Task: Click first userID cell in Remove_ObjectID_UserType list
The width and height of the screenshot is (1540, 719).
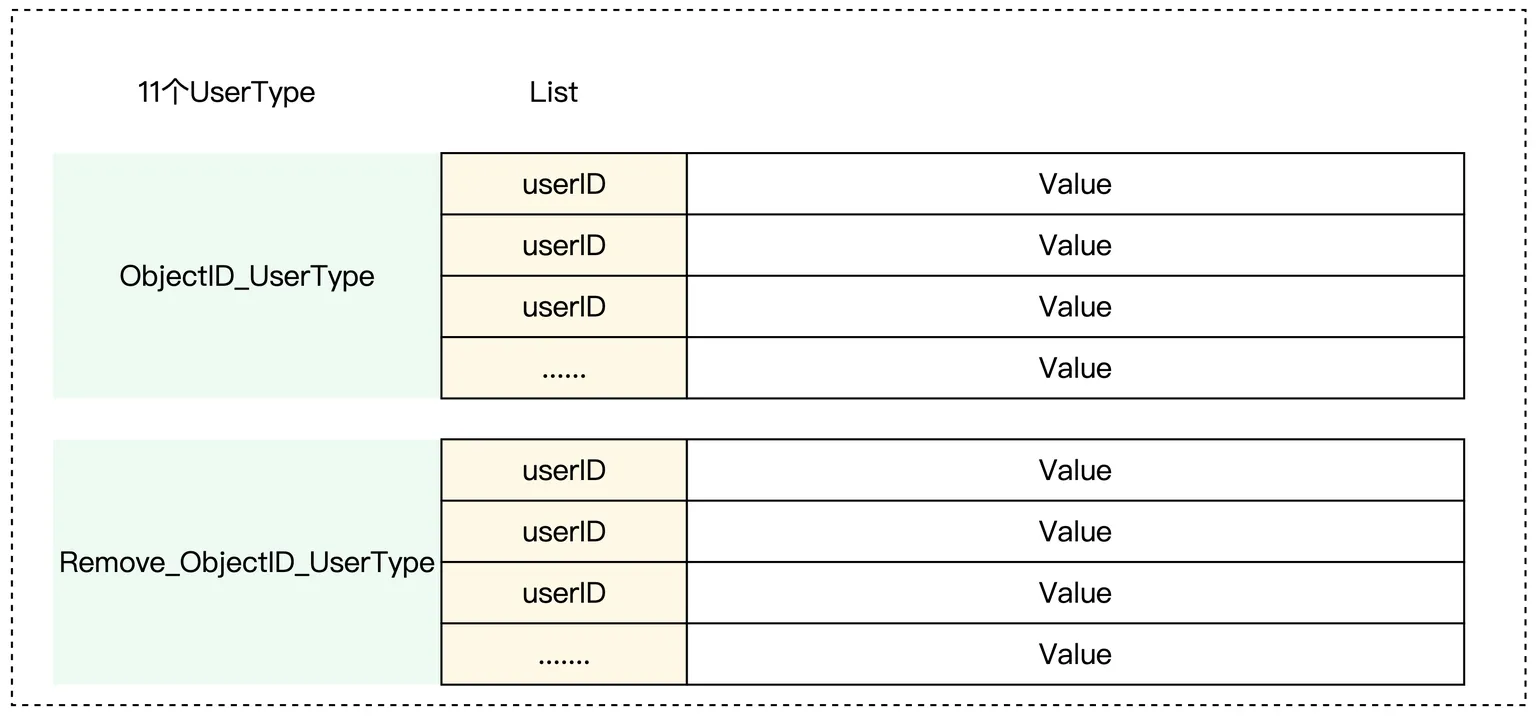Action: pyautogui.click(x=564, y=470)
